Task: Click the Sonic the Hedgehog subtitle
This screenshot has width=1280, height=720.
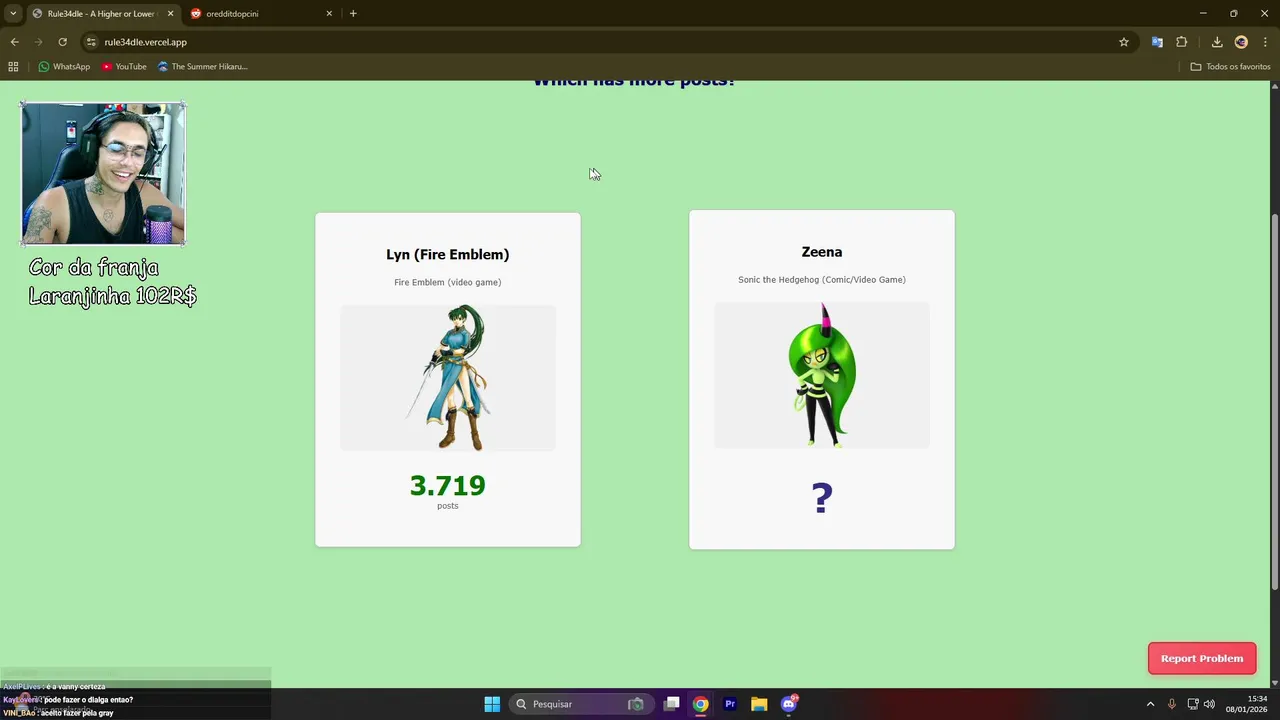Action: tap(822, 280)
